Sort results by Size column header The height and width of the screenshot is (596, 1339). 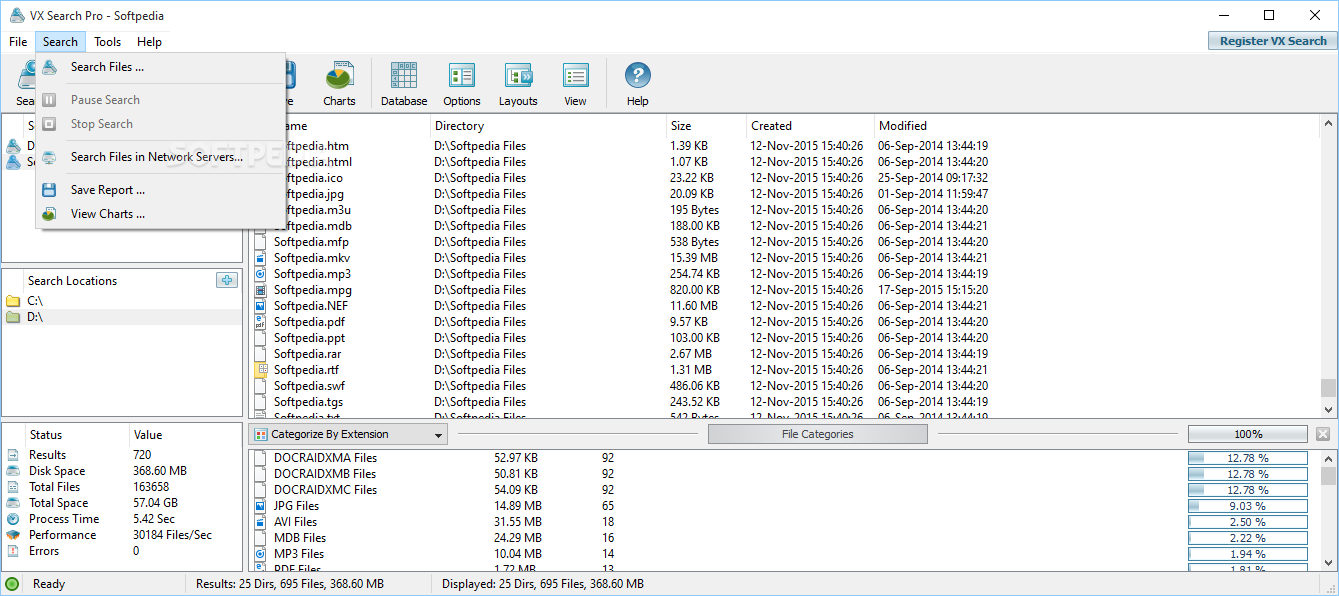(706, 126)
